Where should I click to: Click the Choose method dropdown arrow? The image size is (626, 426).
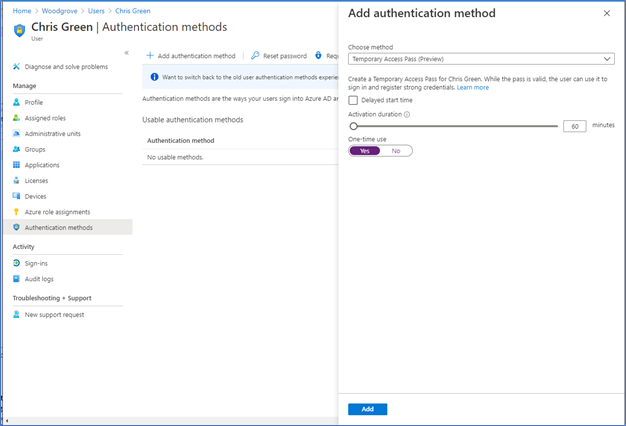[607, 59]
